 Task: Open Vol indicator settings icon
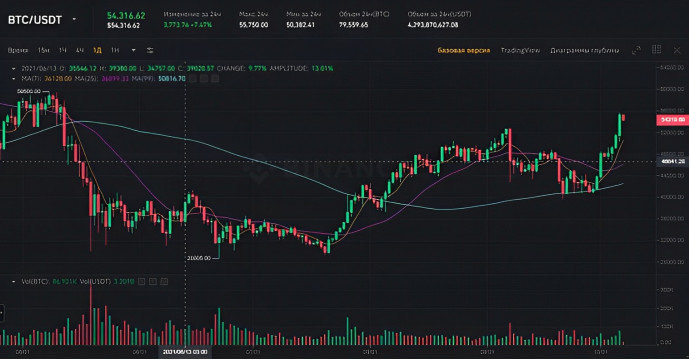point(153,281)
